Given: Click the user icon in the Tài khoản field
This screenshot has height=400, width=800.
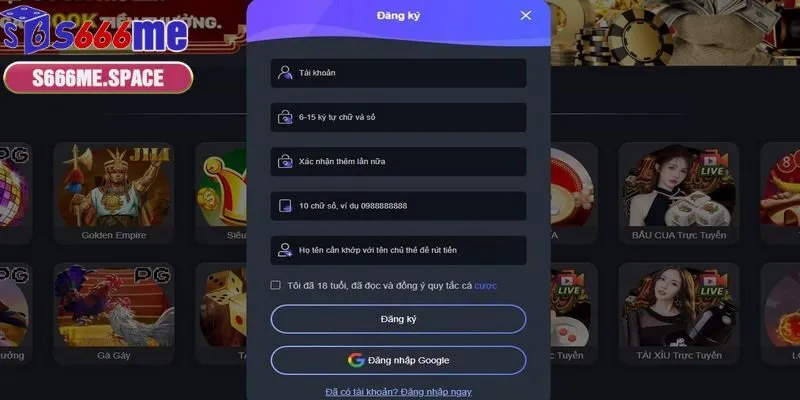Looking at the screenshot, I should pyautogui.click(x=285, y=72).
